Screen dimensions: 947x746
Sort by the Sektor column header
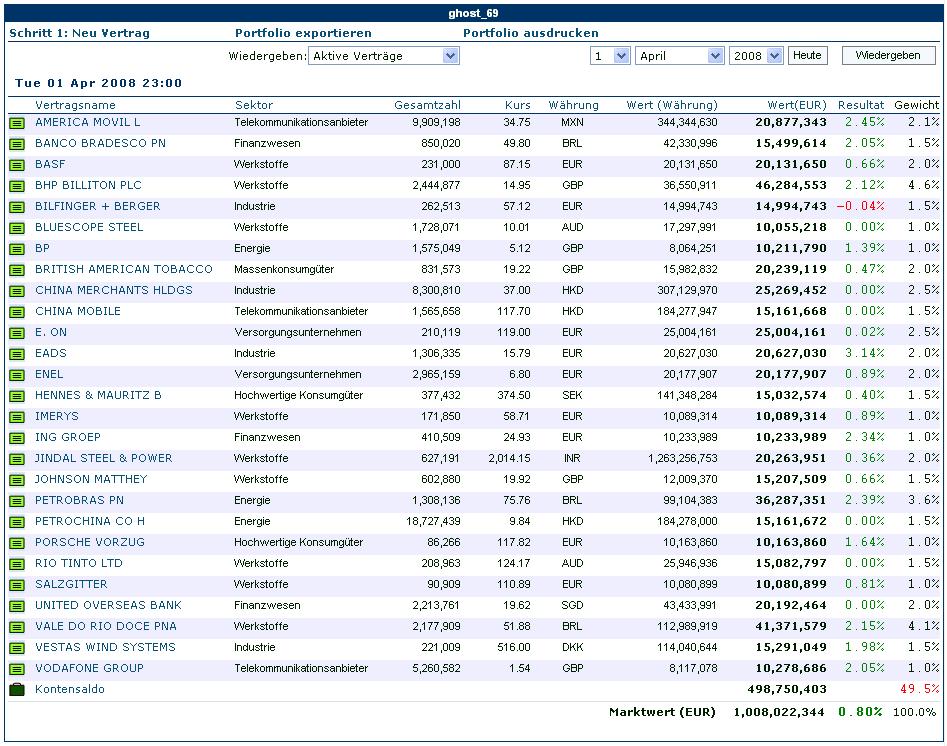pyautogui.click(x=254, y=105)
